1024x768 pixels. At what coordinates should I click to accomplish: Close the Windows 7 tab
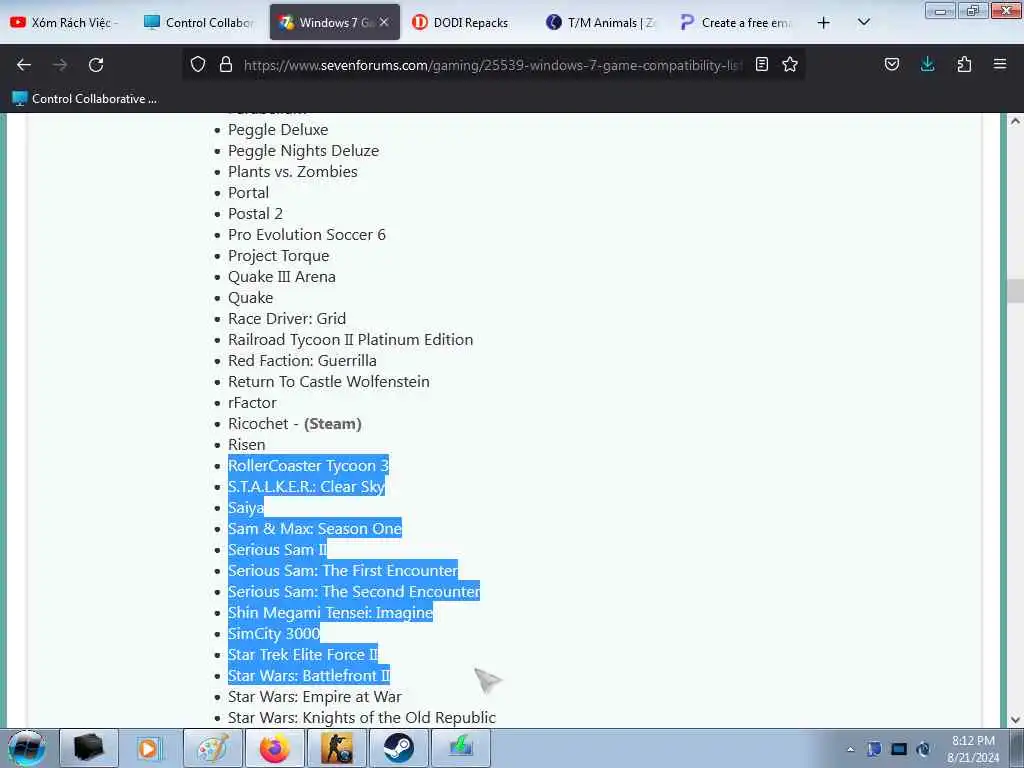point(384,22)
